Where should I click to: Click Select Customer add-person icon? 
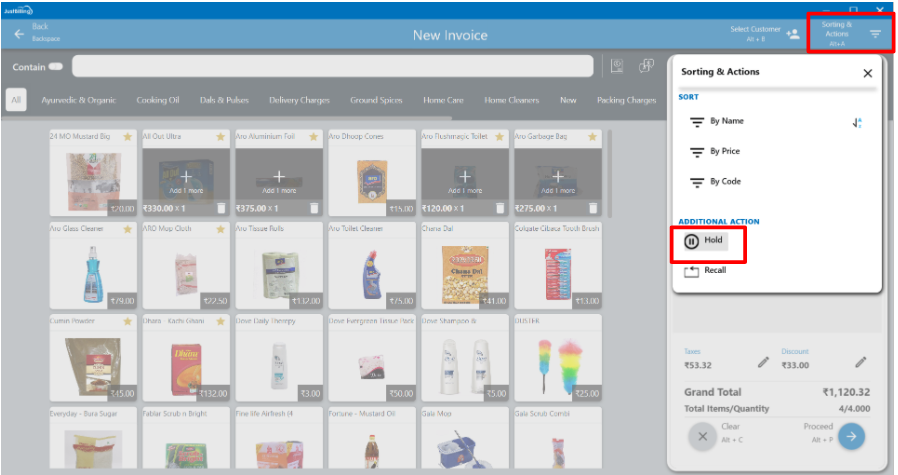point(793,35)
